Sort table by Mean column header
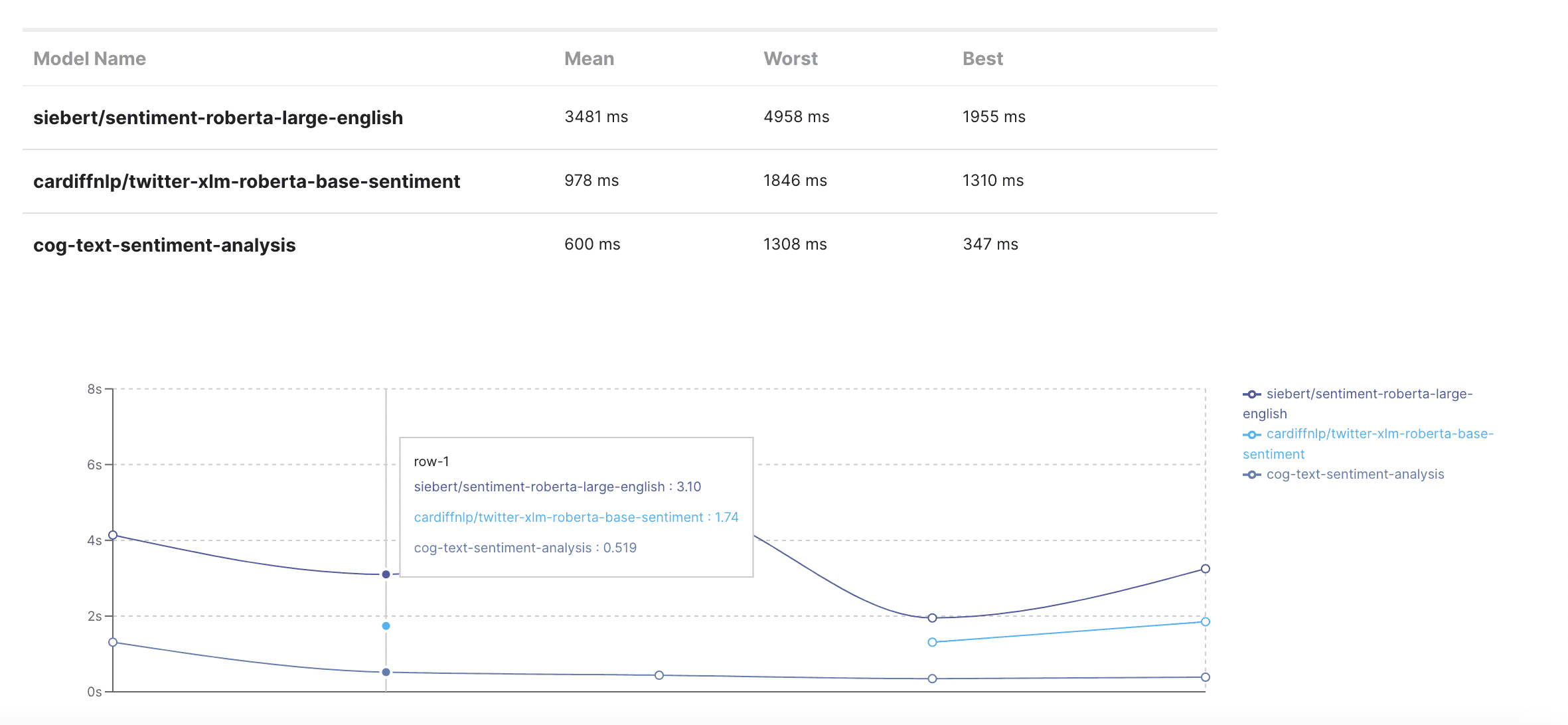Viewport: 1568px width, 725px height. [589, 59]
